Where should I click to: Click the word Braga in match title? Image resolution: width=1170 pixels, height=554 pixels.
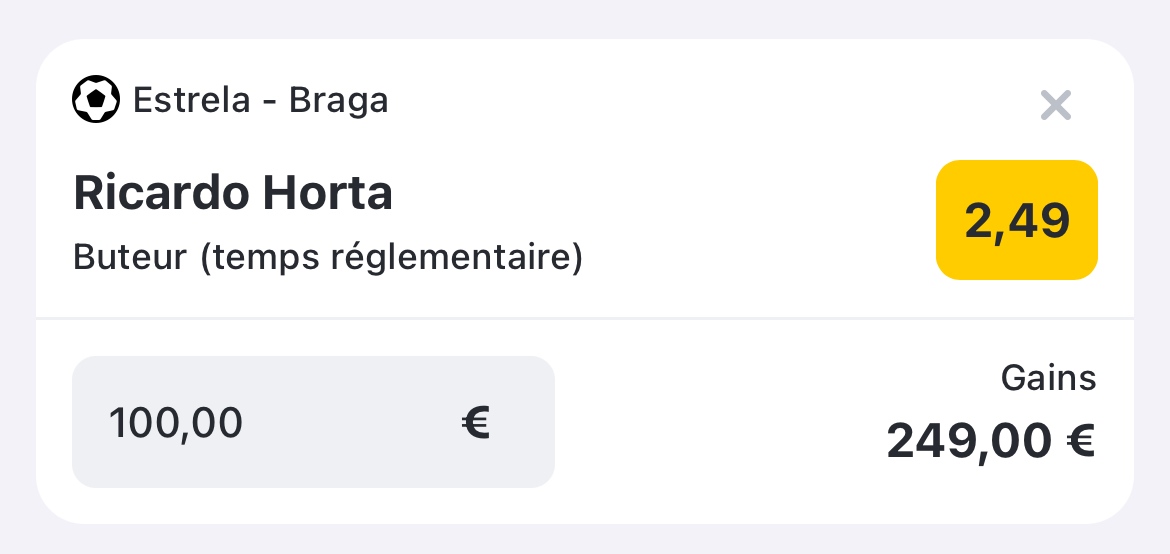click(x=339, y=101)
